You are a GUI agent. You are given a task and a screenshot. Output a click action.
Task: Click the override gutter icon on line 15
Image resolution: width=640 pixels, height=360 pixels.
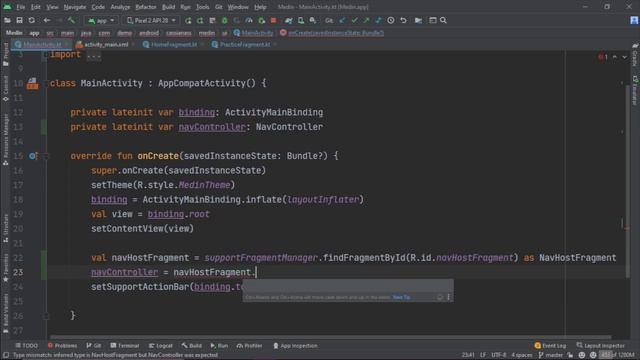[x=33, y=156]
